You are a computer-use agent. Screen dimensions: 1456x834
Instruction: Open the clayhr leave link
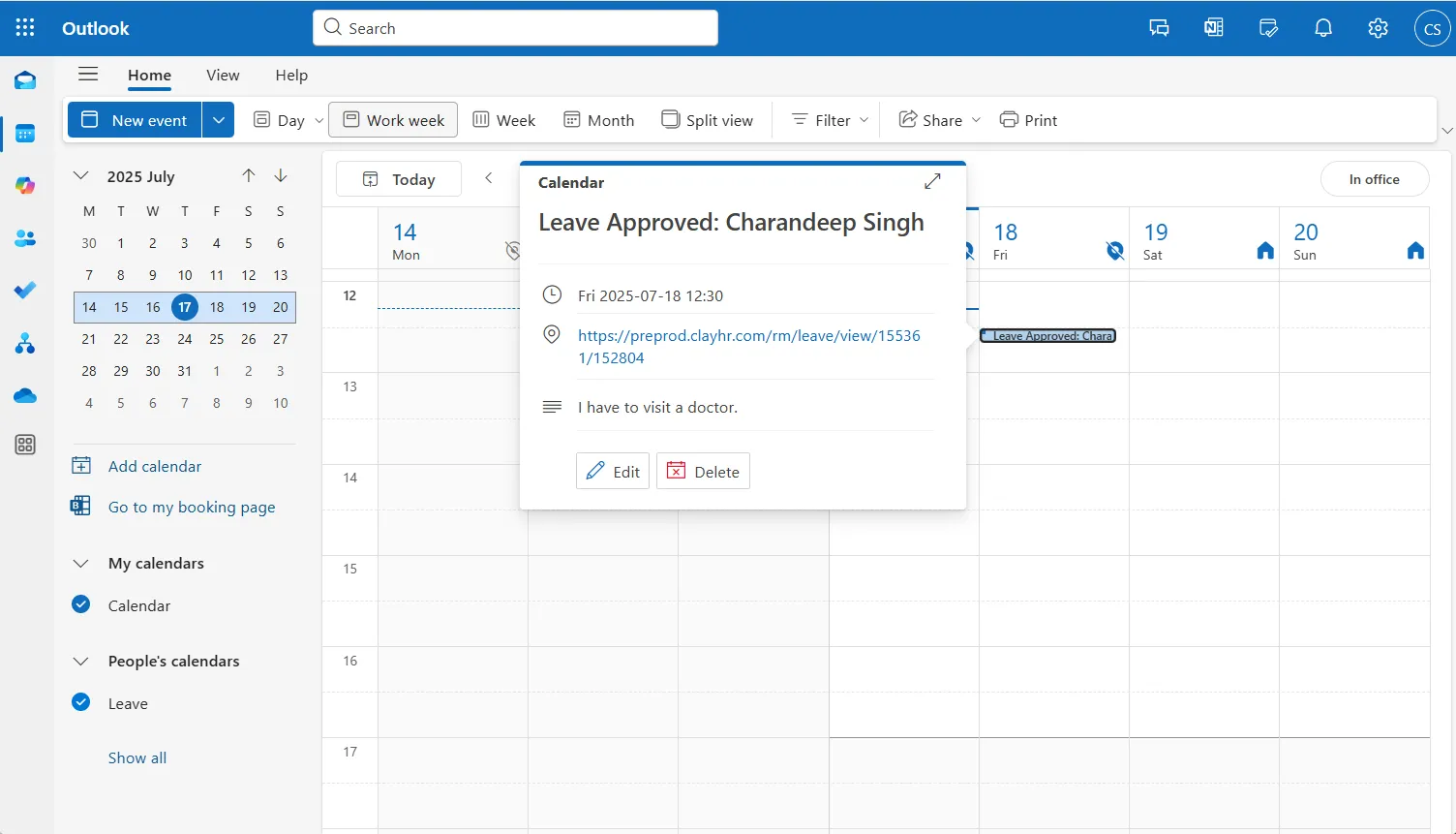(749, 347)
